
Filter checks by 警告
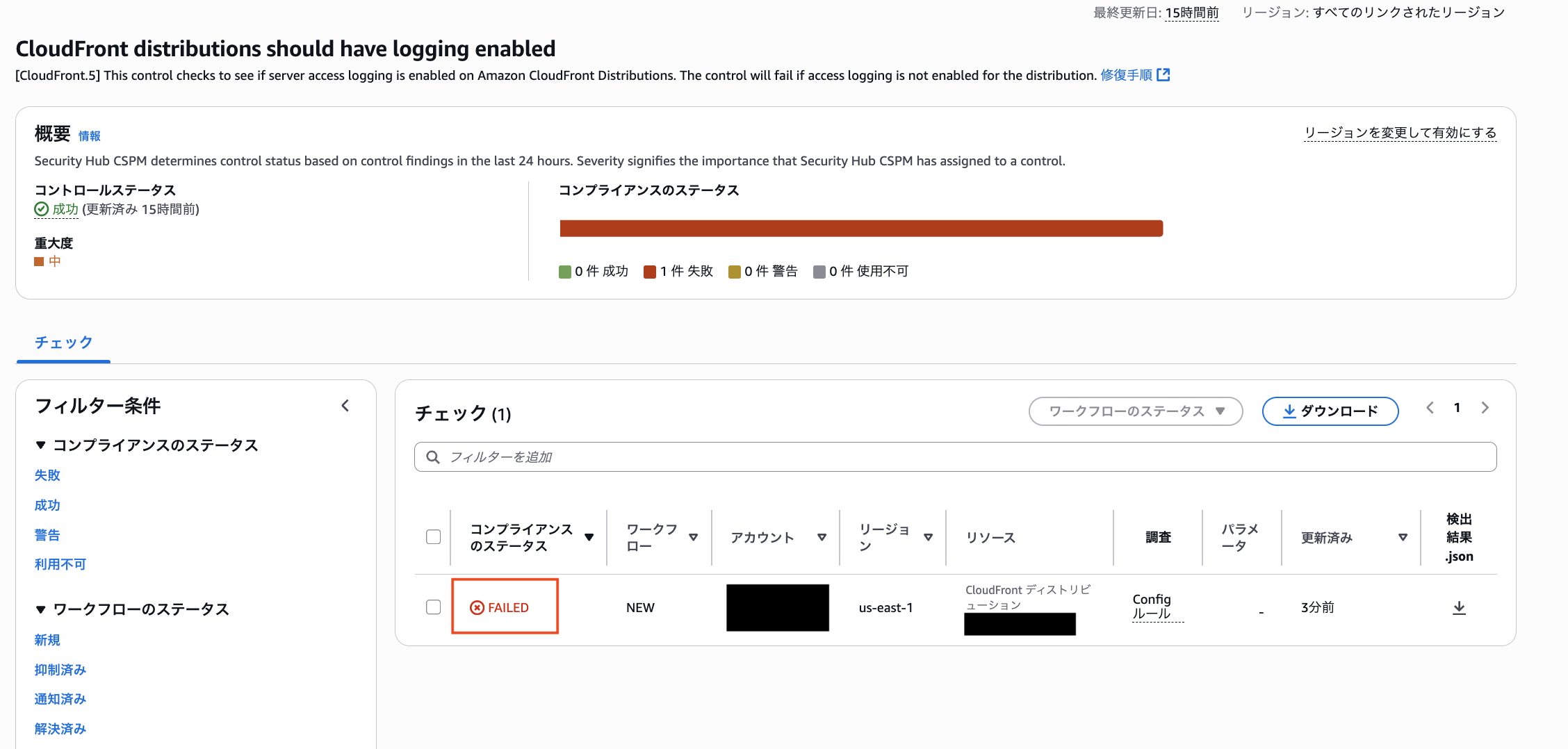point(47,535)
